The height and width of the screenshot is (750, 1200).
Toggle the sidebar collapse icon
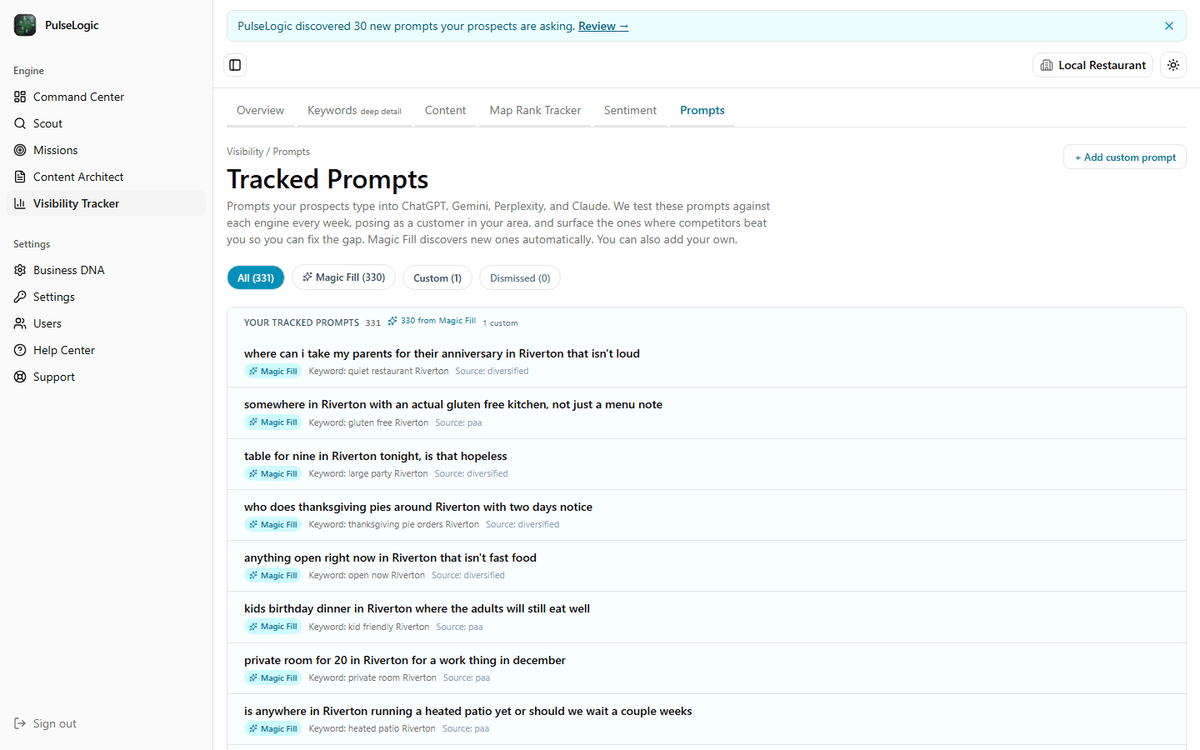click(x=235, y=65)
